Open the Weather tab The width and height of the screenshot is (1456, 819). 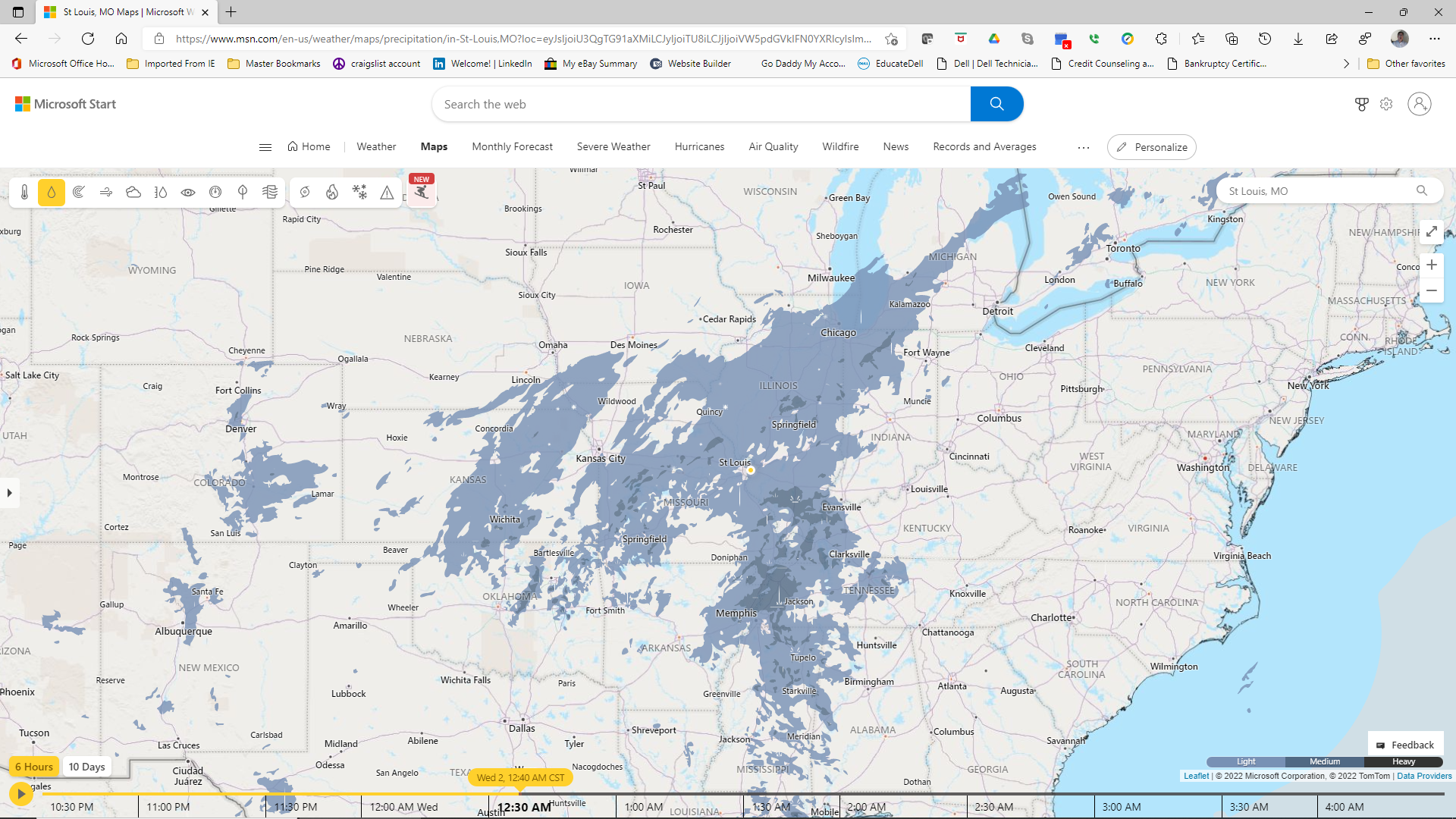(x=376, y=146)
